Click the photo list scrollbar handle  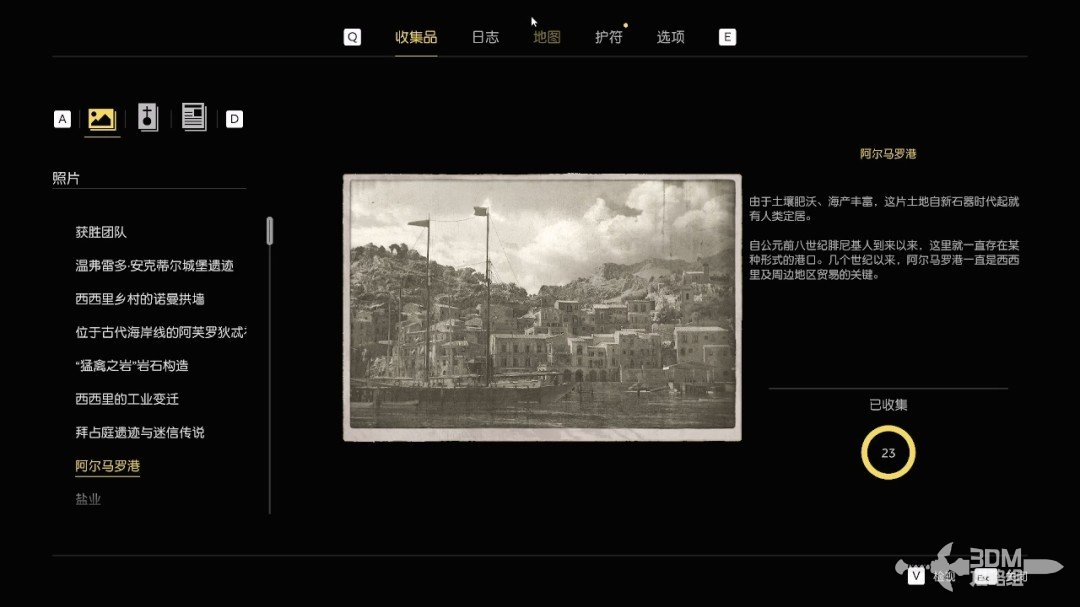[270, 231]
